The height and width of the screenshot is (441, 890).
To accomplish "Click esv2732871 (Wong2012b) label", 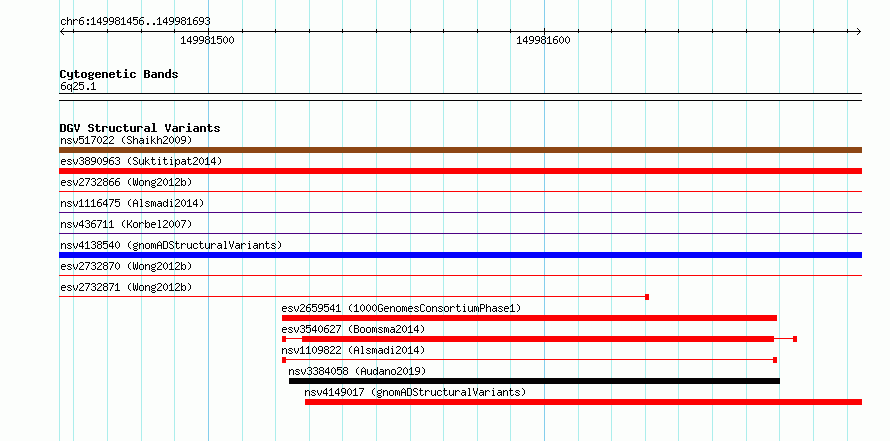I will click(126, 287).
